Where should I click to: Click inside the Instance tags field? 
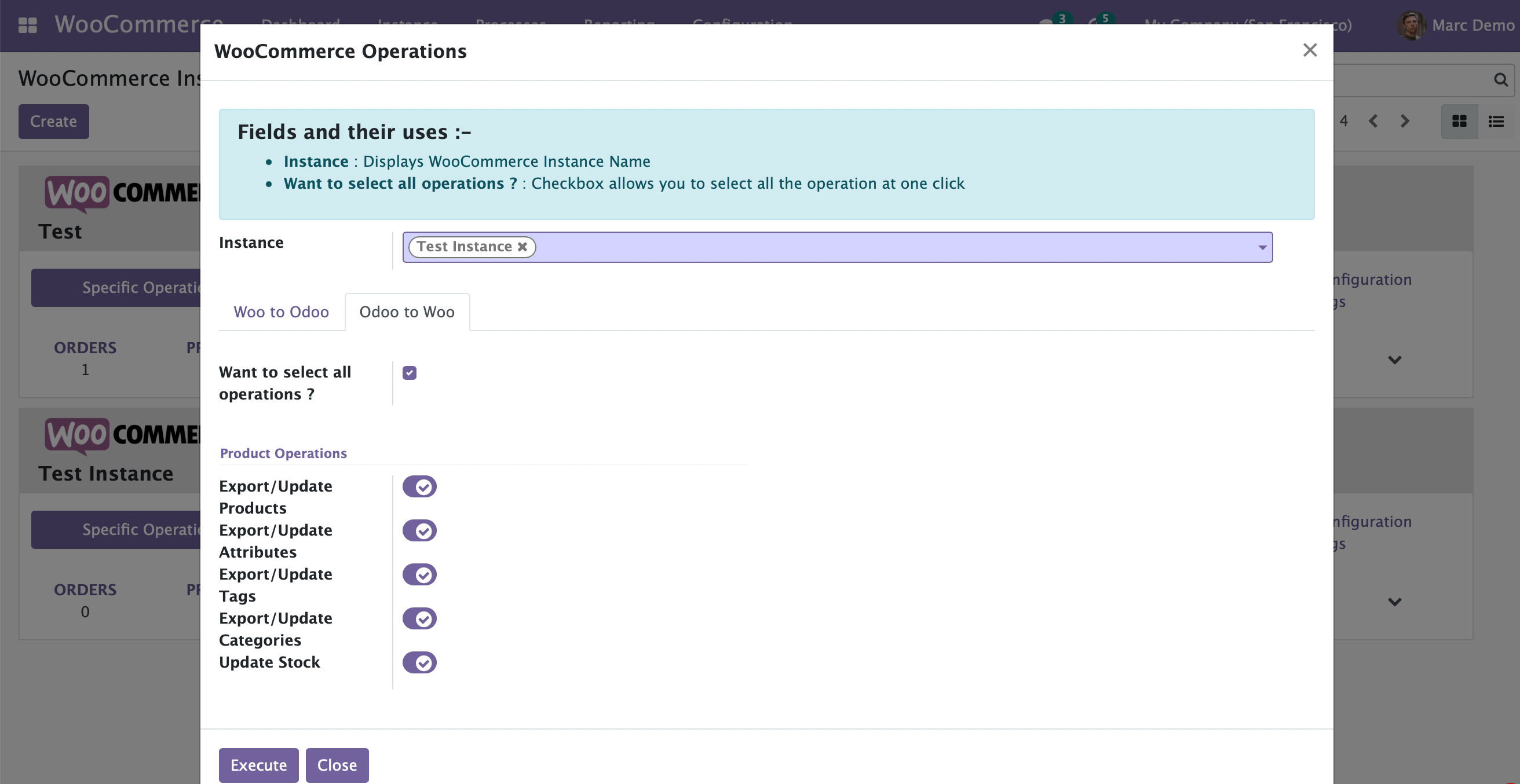coord(885,247)
